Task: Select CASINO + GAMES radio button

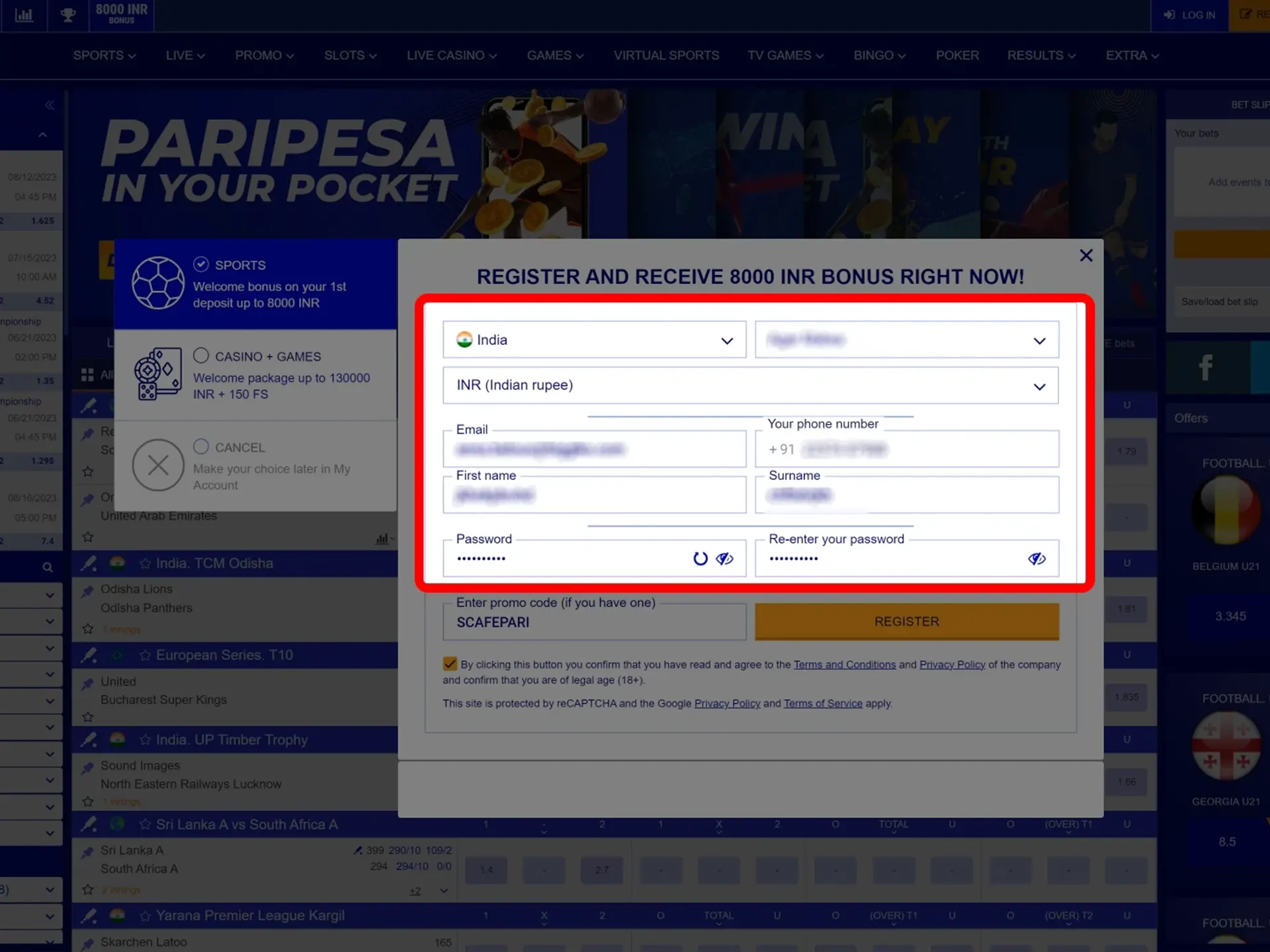Action: [201, 356]
